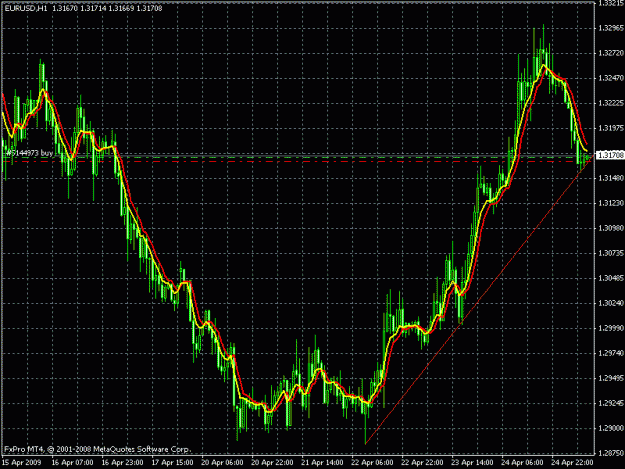625x469 pixels.
Task: Click the 1.30735 price axis label
Action: [611, 253]
